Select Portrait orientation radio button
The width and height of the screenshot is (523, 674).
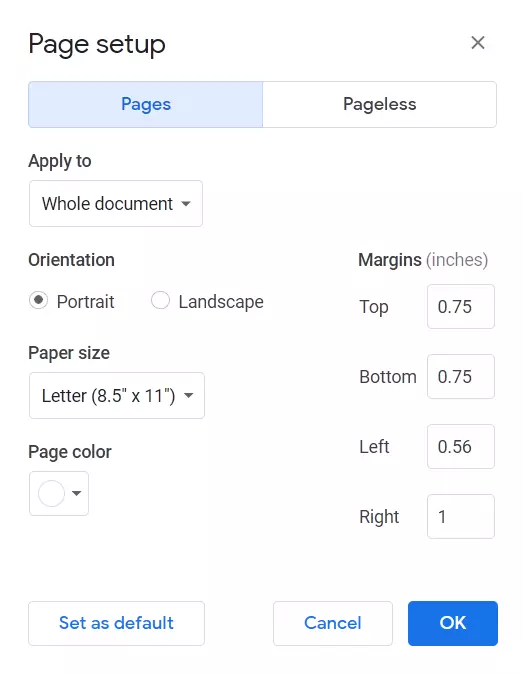38,300
